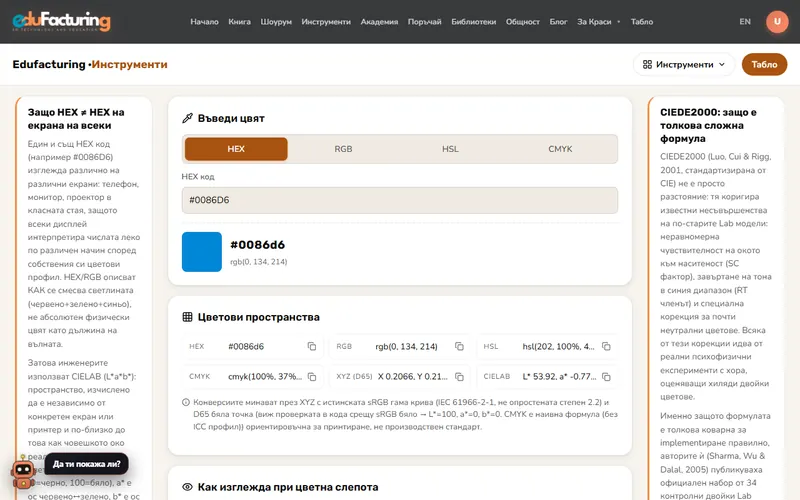Open Библиотеки in the top navigation
The image size is (800, 500).
[x=473, y=21]
